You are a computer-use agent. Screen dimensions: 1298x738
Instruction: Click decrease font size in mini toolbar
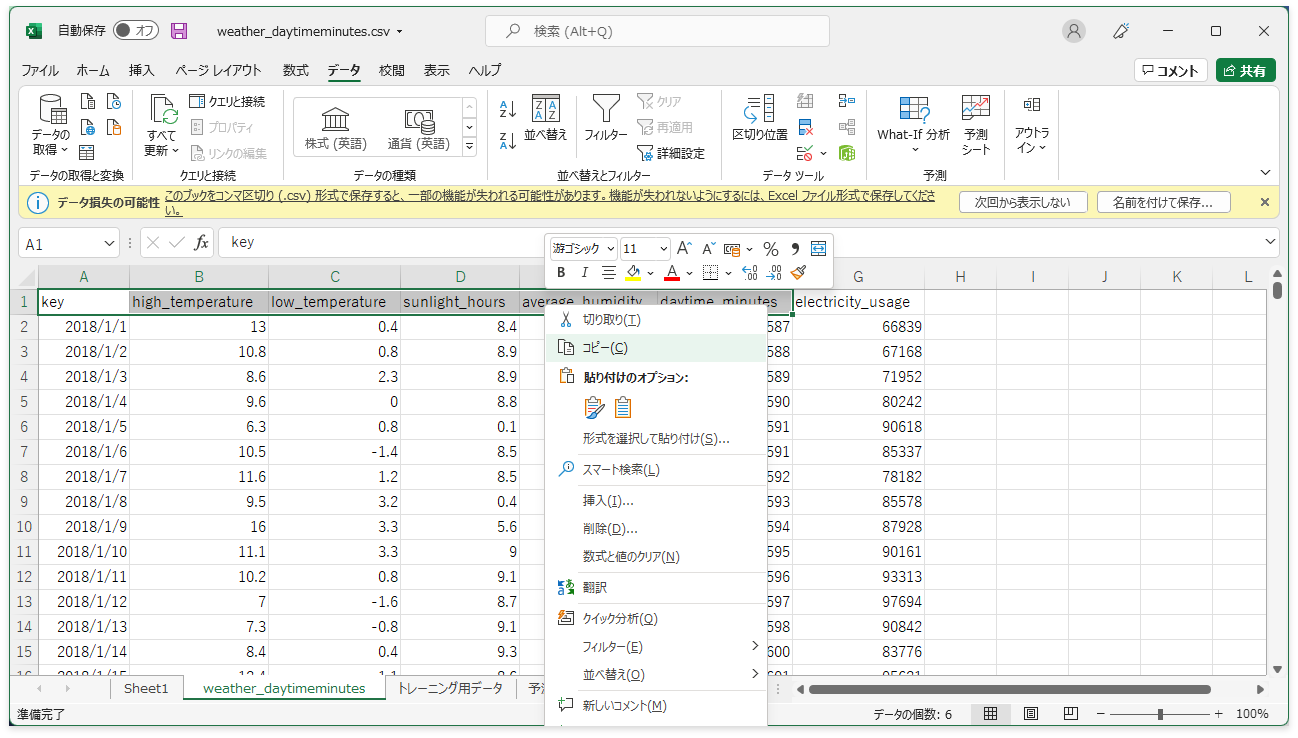tap(709, 249)
